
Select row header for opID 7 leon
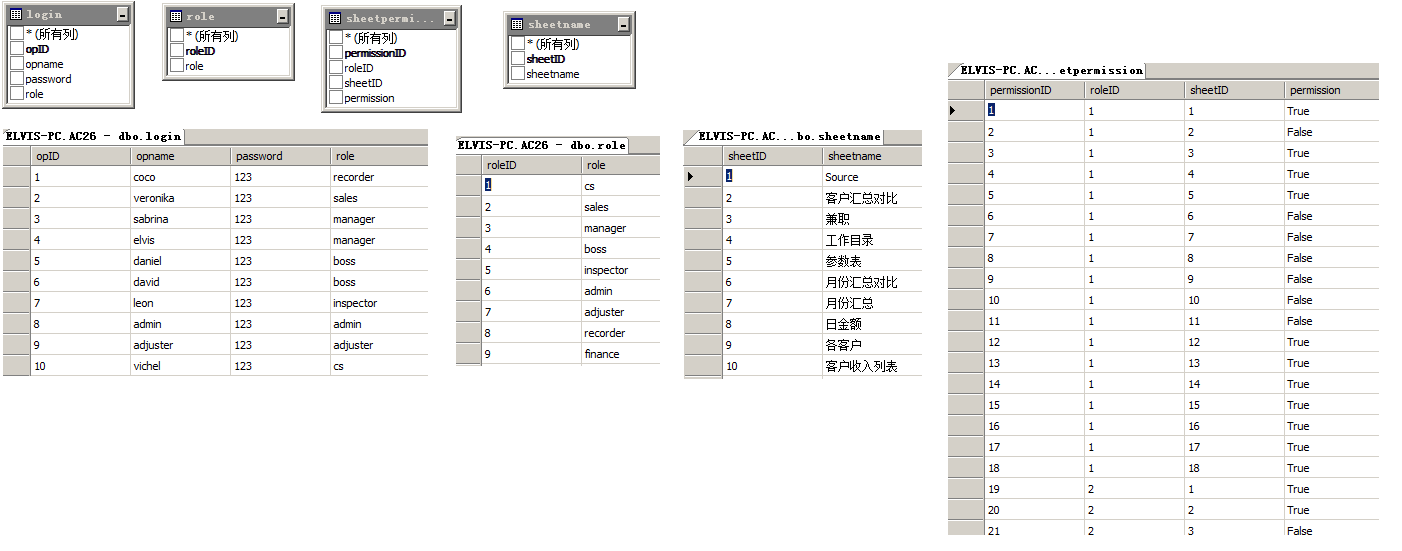click(16, 303)
